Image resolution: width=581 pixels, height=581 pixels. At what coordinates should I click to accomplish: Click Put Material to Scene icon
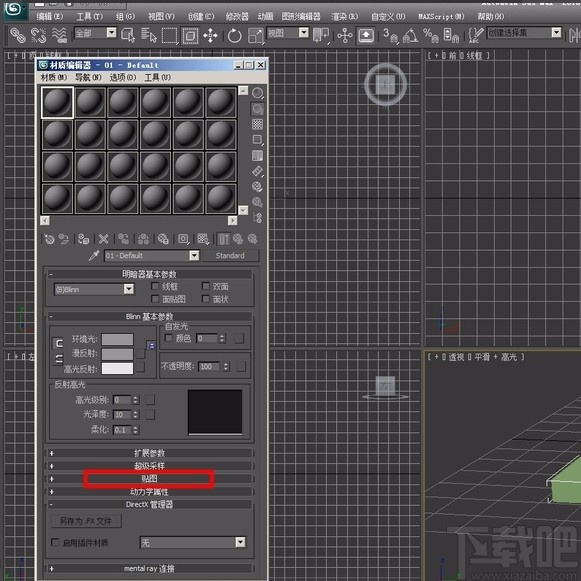pos(64,239)
